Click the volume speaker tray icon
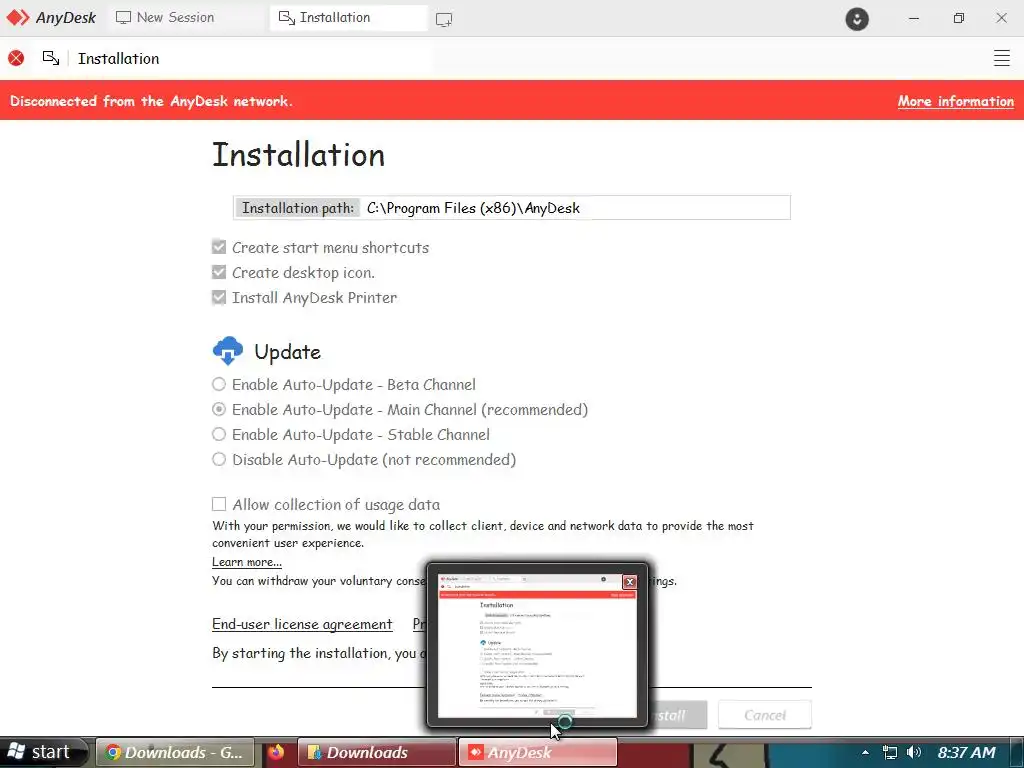 point(914,752)
